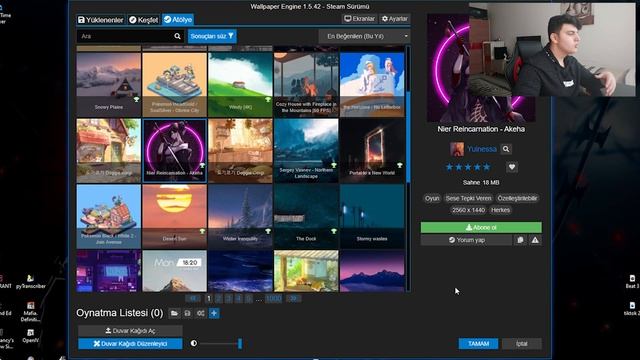Click search icon next to author Yulnessa
This screenshot has width=640, height=360.
[x=506, y=149]
